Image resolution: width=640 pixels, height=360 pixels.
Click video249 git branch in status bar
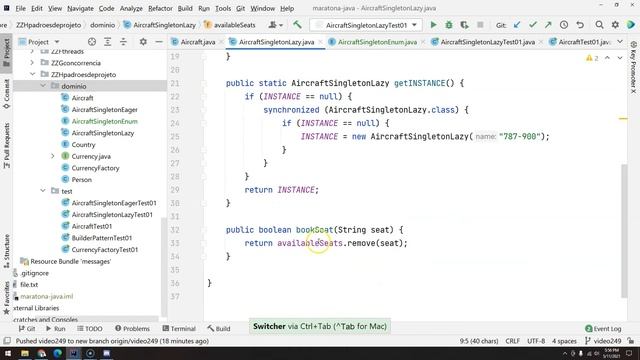pos(603,341)
